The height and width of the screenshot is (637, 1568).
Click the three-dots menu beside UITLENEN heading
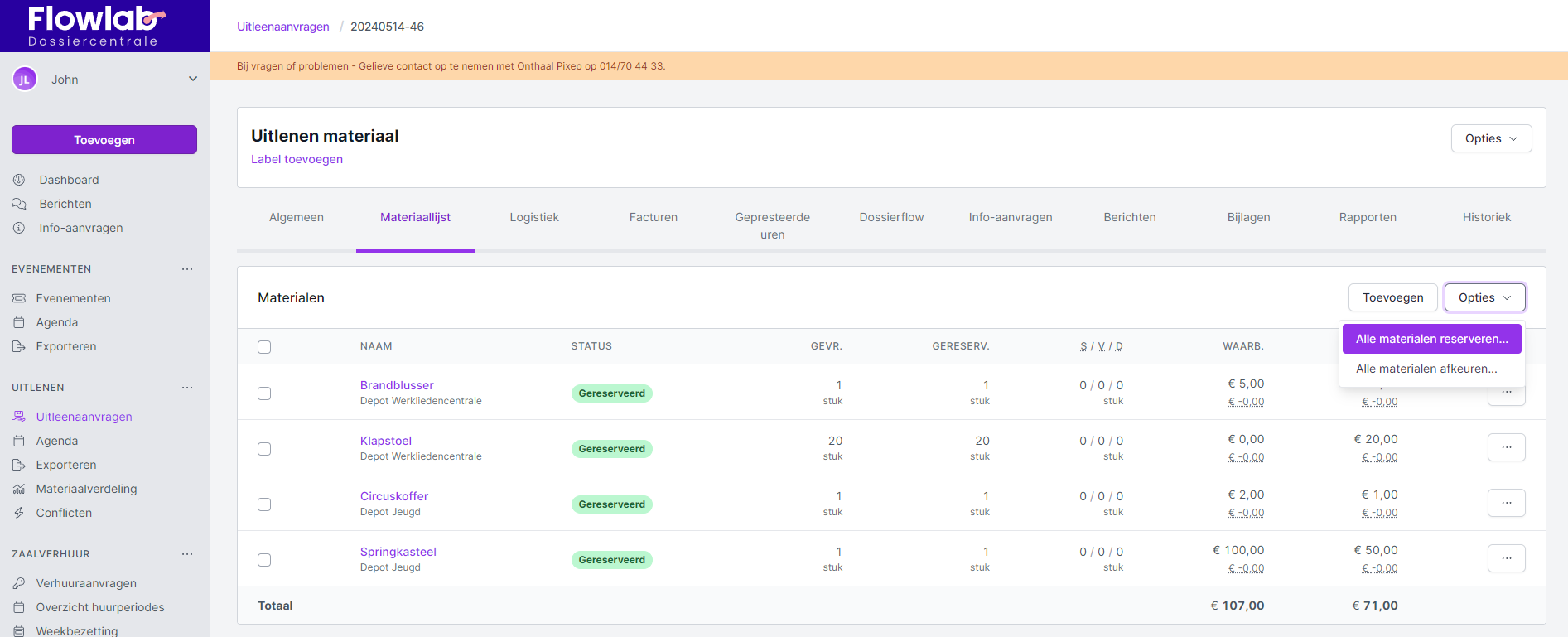pyautogui.click(x=187, y=388)
